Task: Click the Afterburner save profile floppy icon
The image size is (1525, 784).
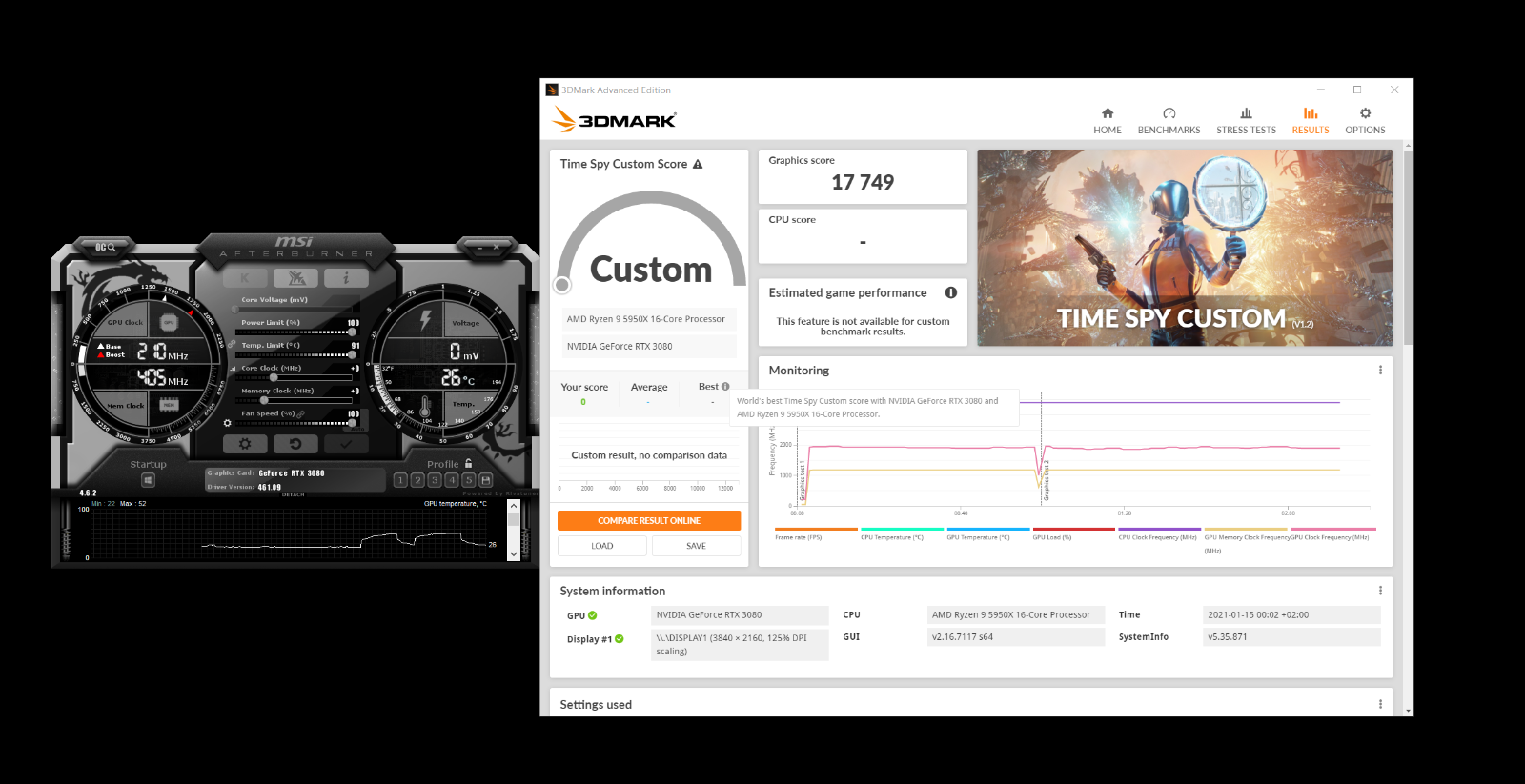Action: point(486,480)
